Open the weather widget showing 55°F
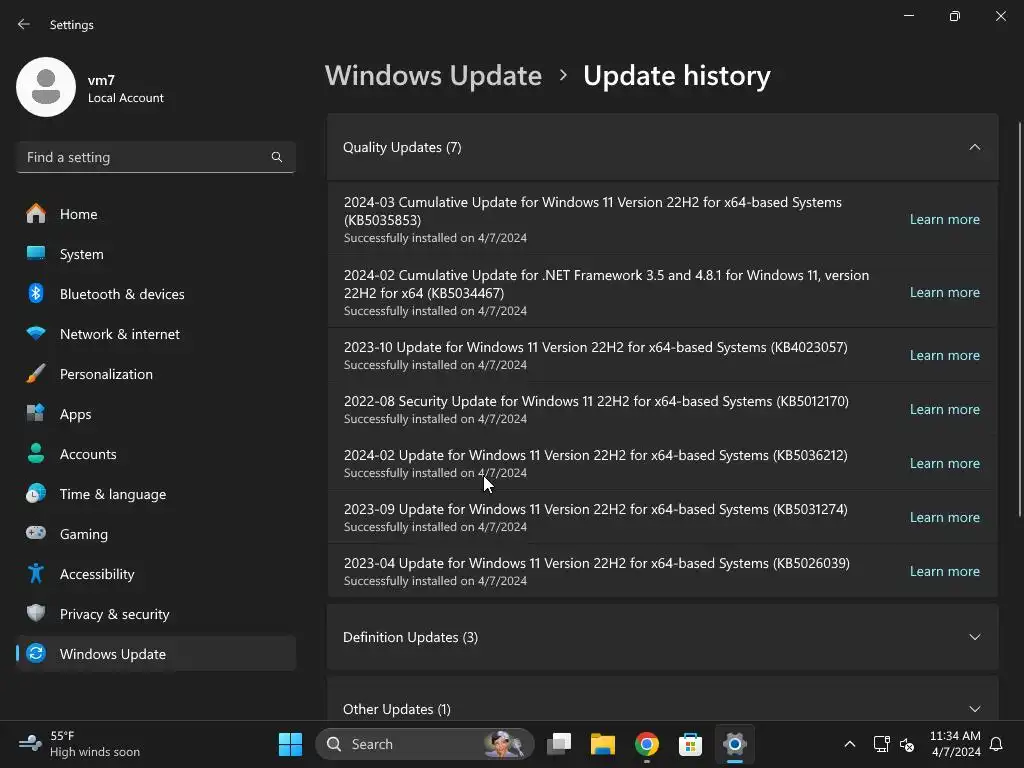 point(78,744)
